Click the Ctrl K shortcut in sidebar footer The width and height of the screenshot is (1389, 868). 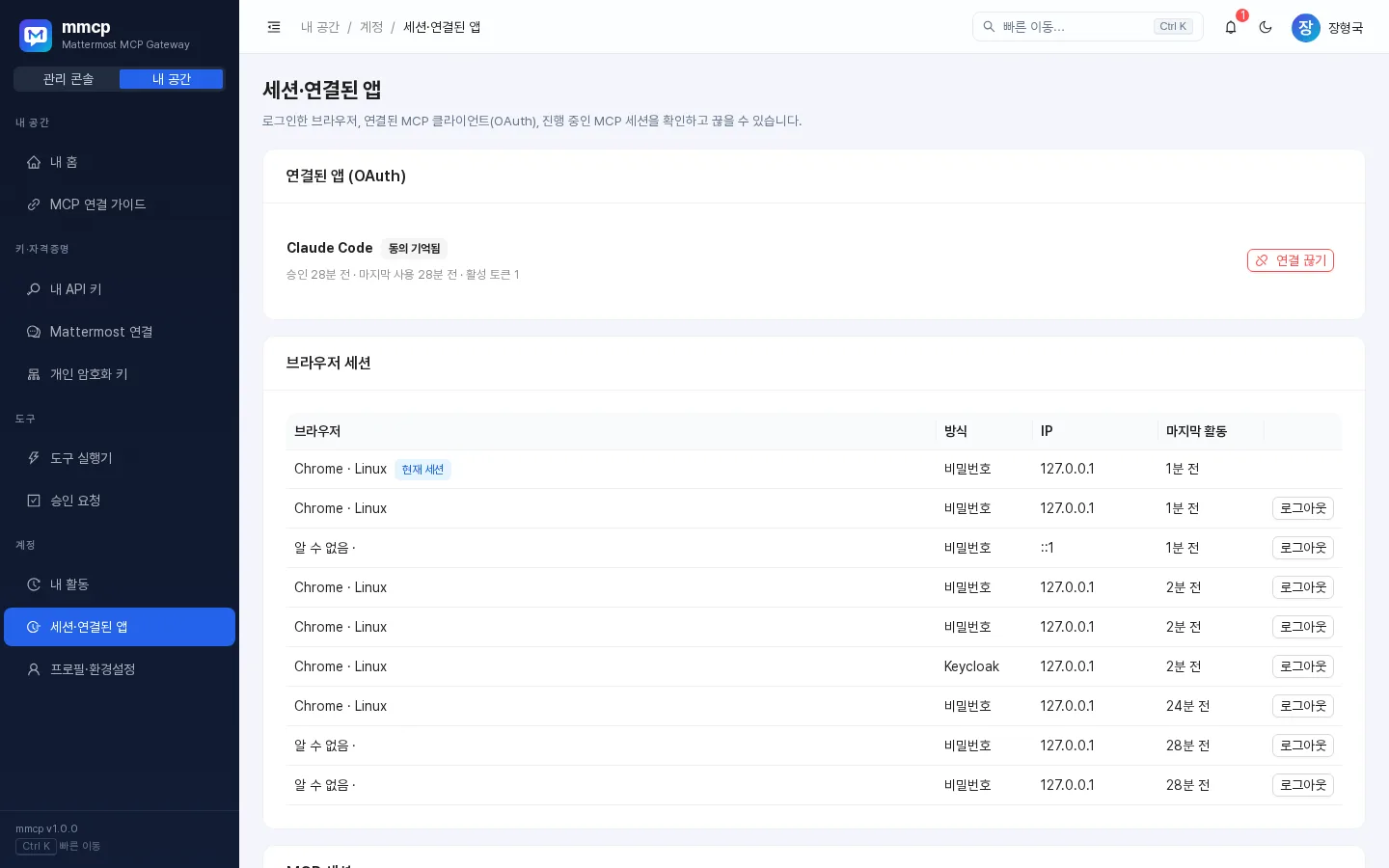[36, 846]
